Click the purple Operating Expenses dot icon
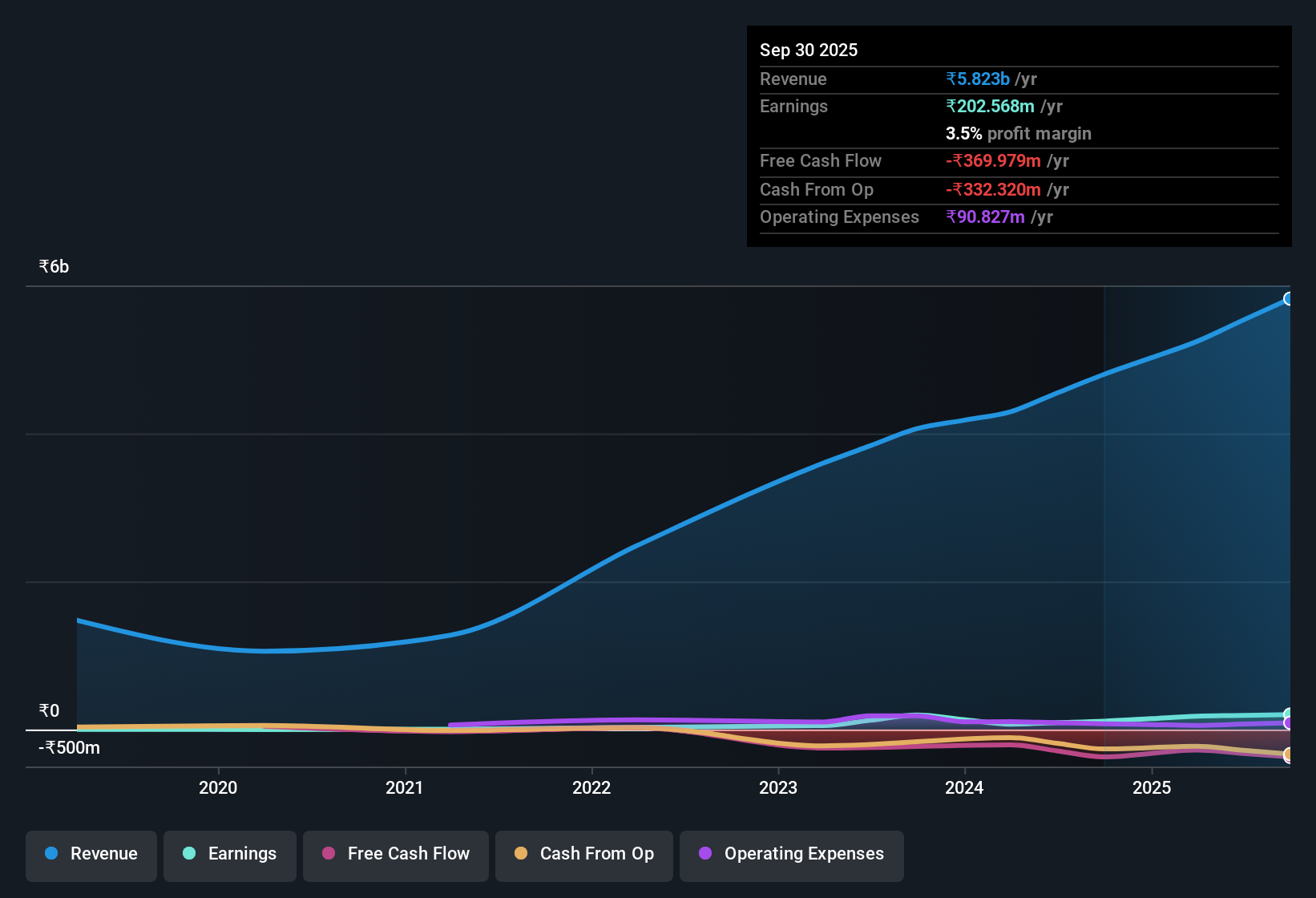This screenshot has height=898, width=1316. tap(704, 853)
